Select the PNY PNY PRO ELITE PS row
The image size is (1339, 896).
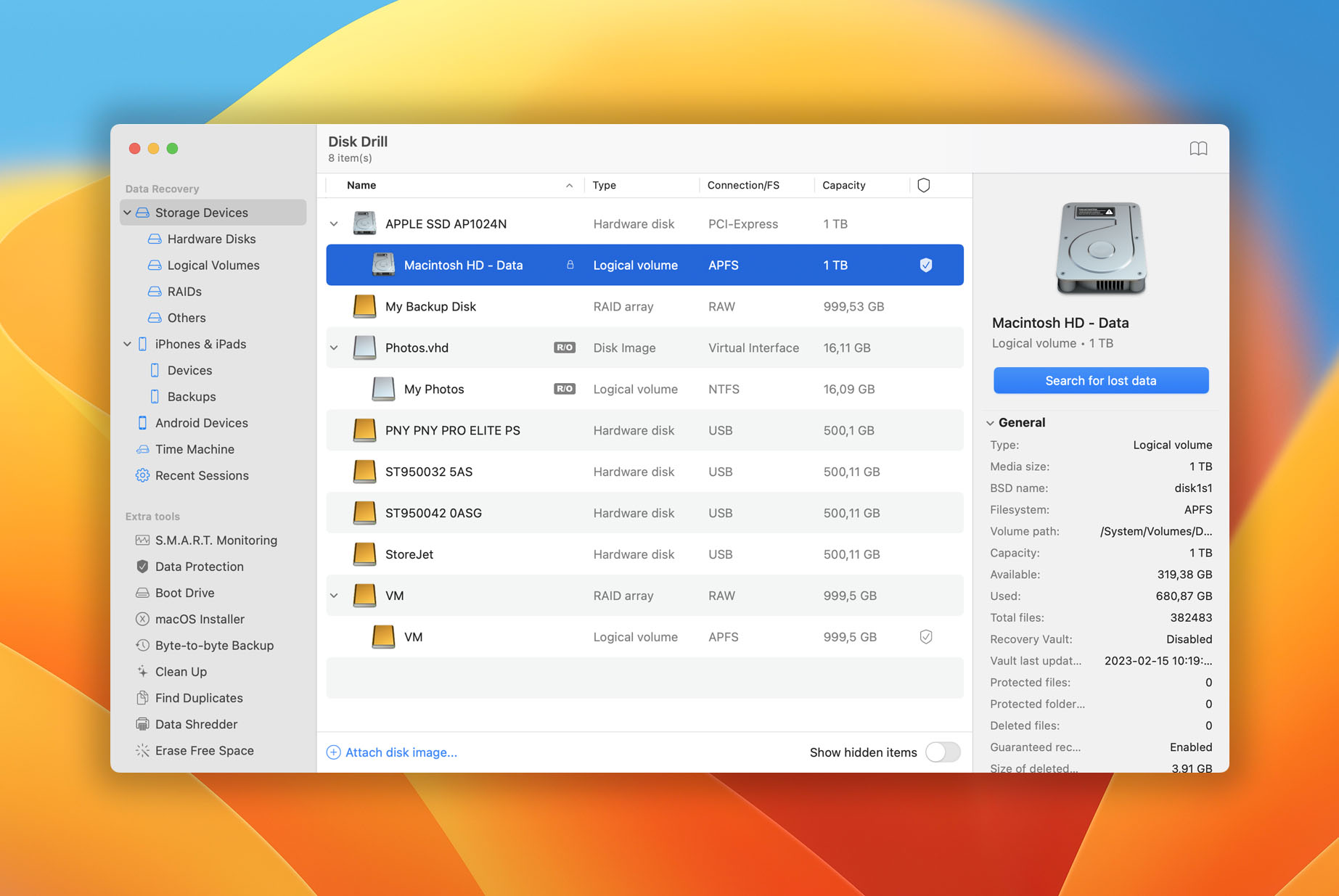point(644,430)
